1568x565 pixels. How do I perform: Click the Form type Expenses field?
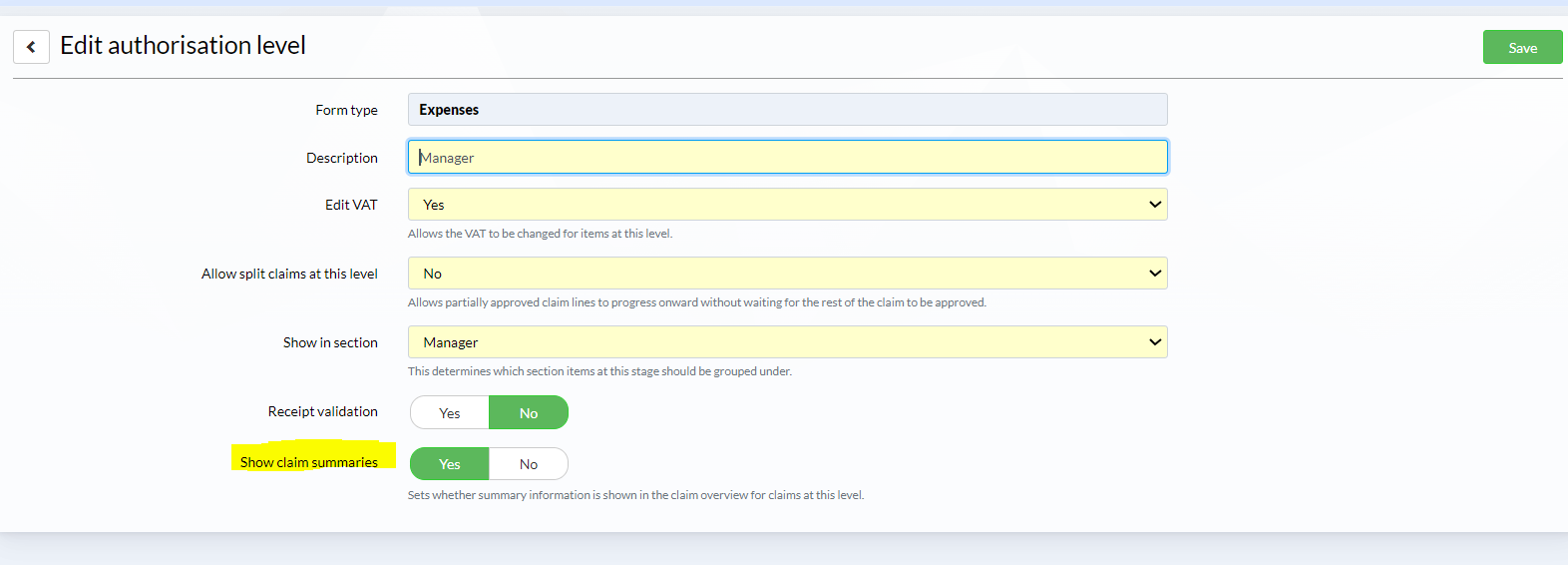pyautogui.click(x=787, y=110)
